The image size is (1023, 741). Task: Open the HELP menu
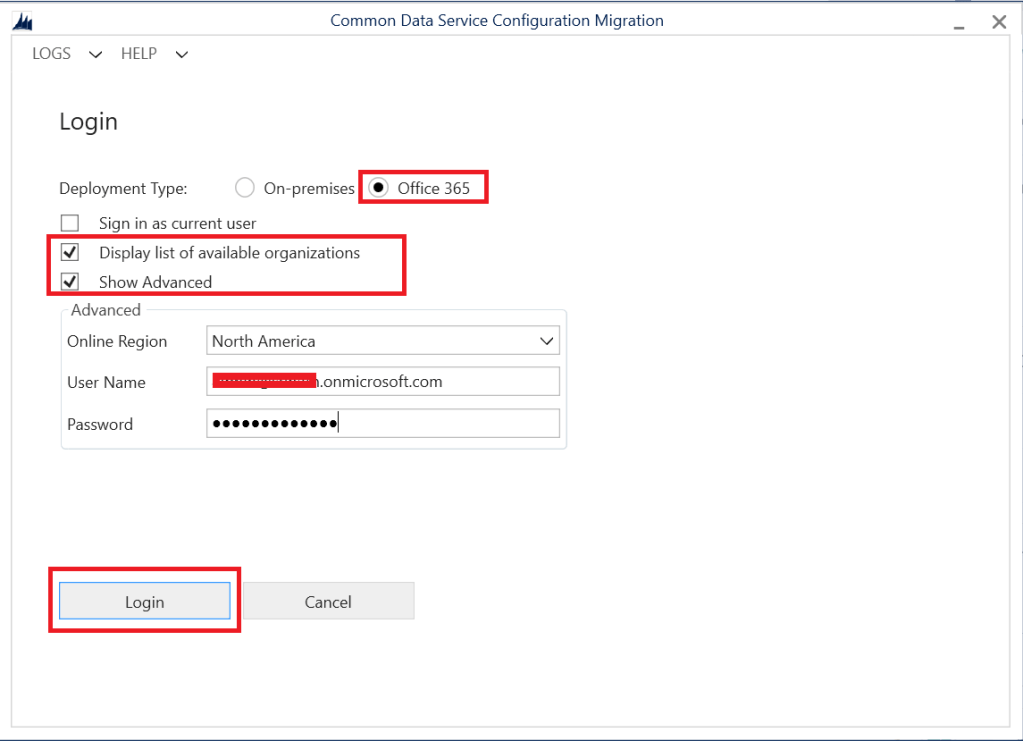pyautogui.click(x=139, y=54)
